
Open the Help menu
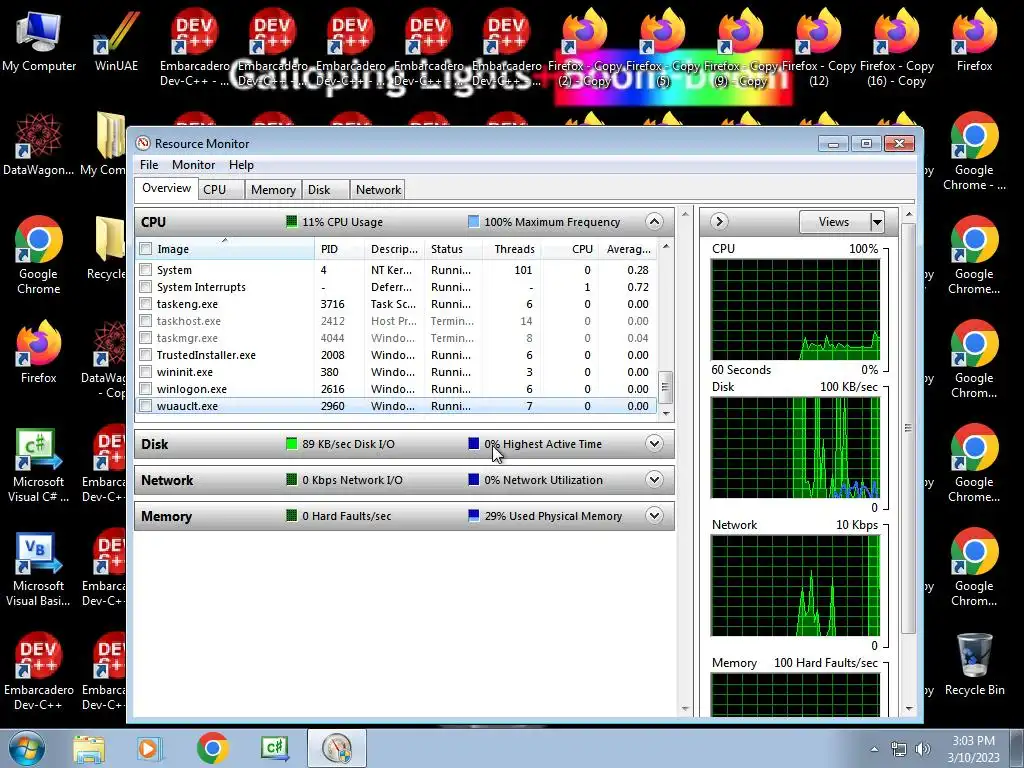point(241,165)
